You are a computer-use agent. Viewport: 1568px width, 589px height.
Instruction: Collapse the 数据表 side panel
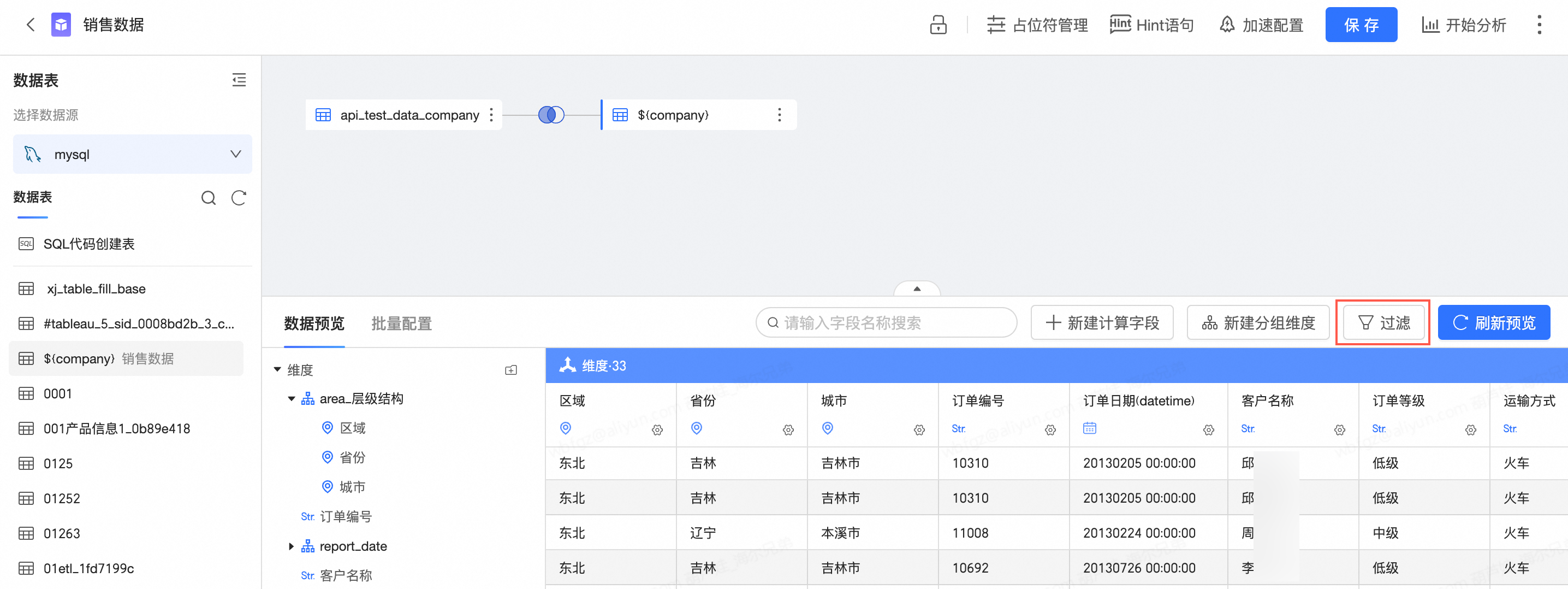tap(239, 80)
